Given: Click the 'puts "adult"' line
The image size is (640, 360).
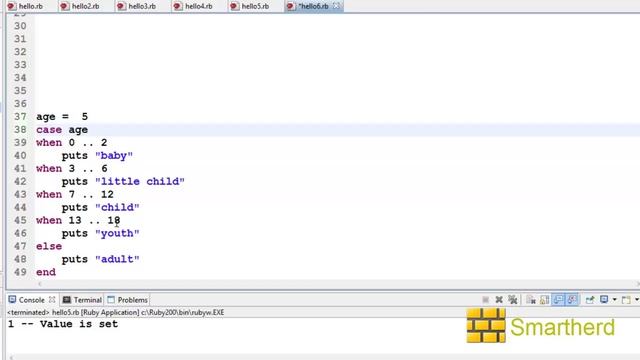Looking at the screenshot, I should 100,259.
